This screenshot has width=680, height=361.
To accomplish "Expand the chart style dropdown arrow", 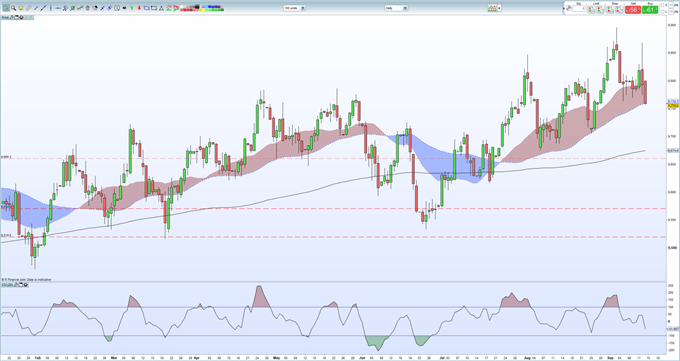I will [500, 8].
